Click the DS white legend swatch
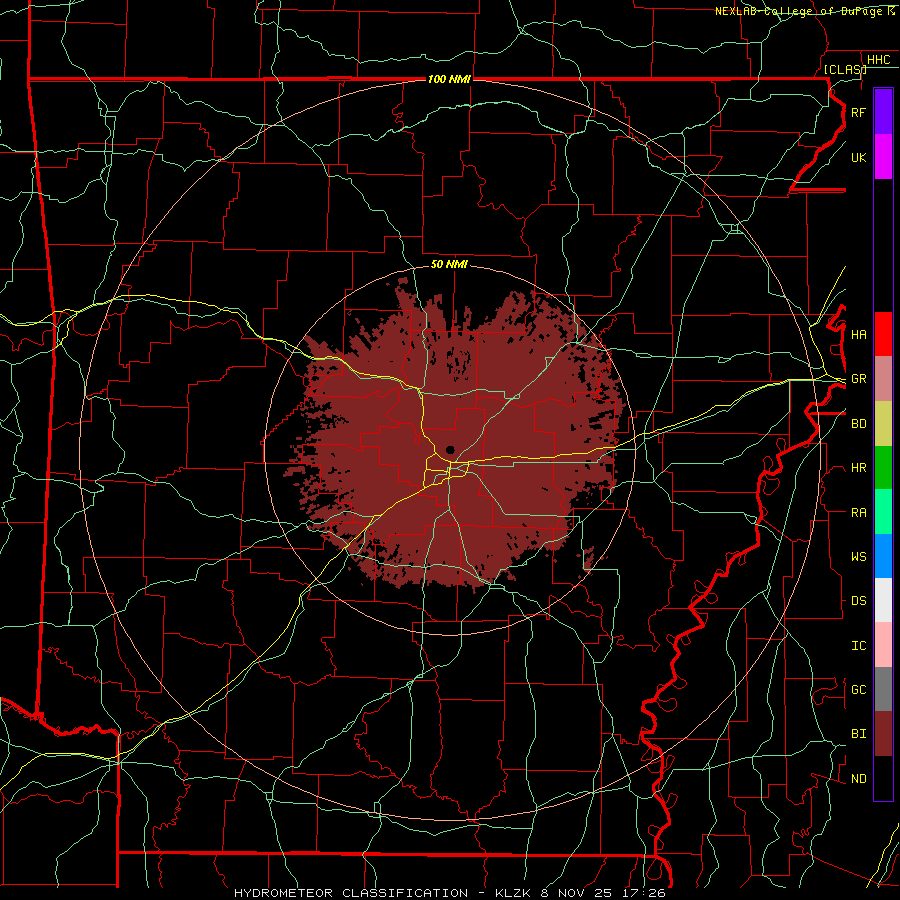This screenshot has width=900, height=900. (883, 600)
